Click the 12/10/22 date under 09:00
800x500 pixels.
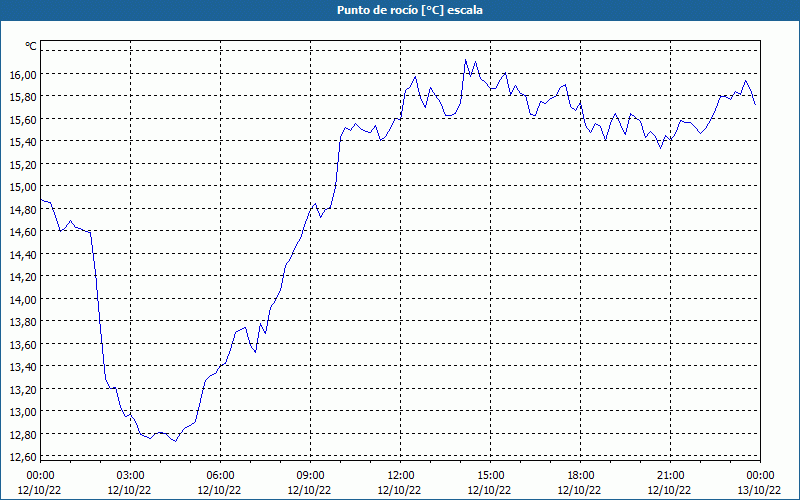coord(310,490)
